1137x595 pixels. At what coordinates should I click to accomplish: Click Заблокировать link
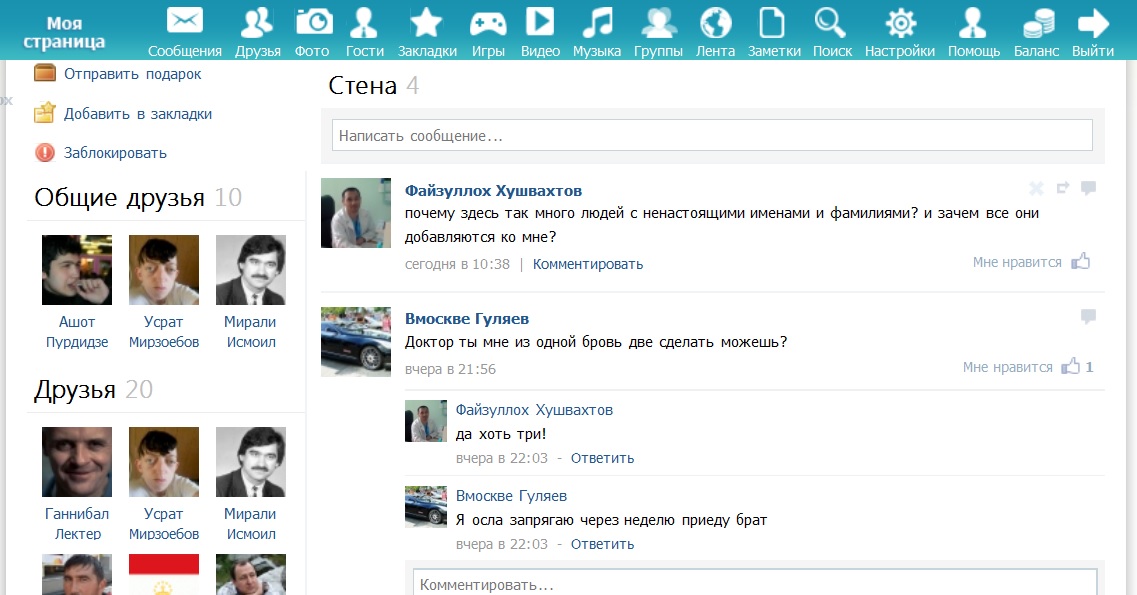[115, 153]
